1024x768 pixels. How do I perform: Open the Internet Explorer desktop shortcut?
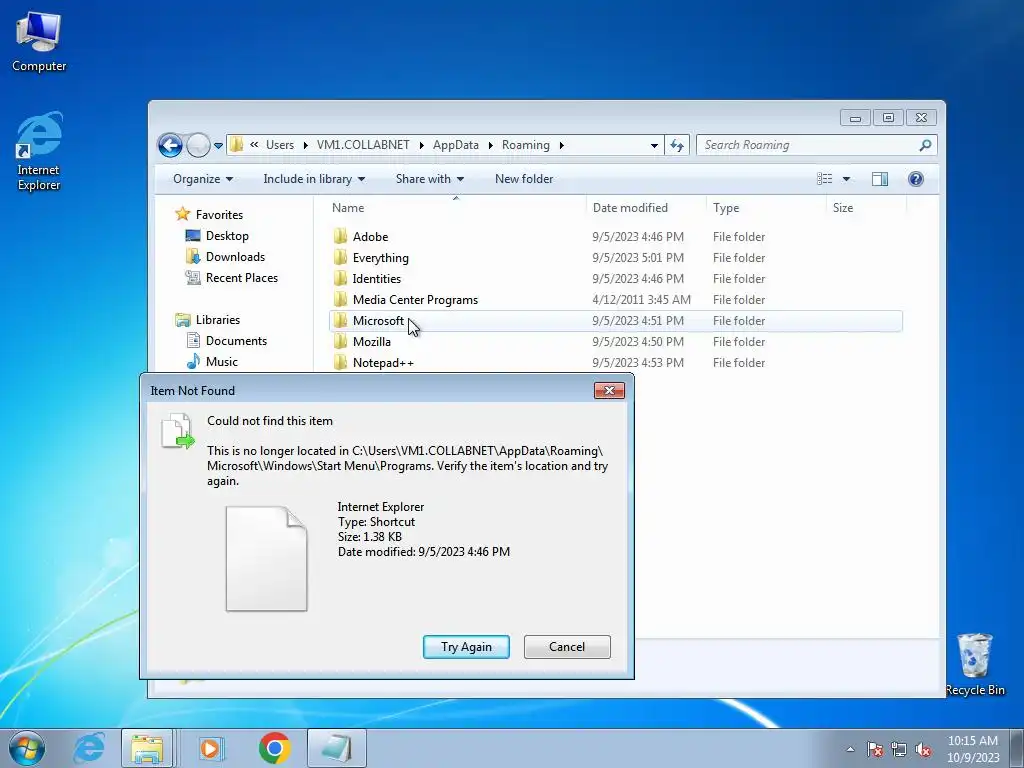click(39, 152)
